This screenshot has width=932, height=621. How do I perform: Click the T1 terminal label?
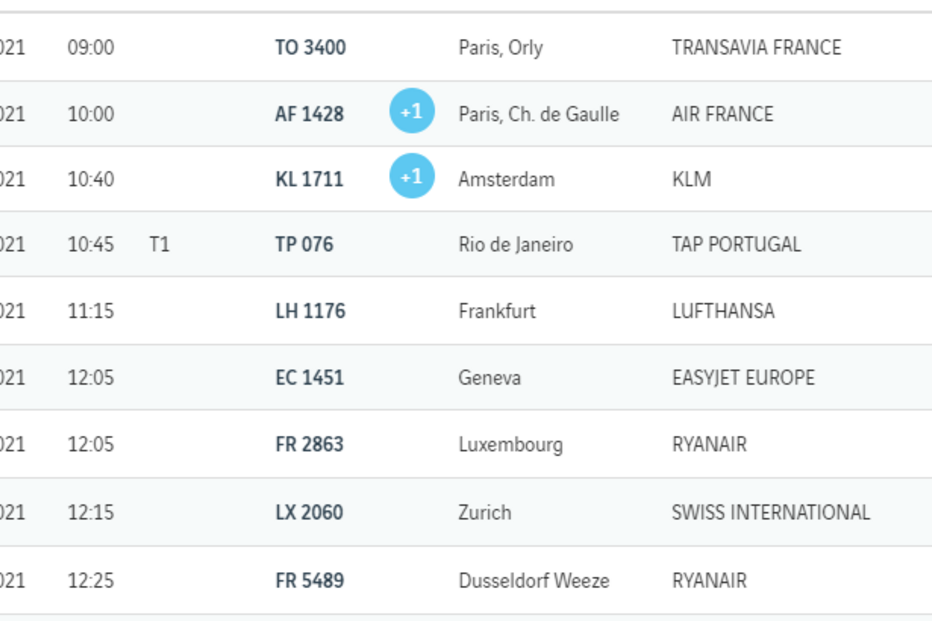159,244
